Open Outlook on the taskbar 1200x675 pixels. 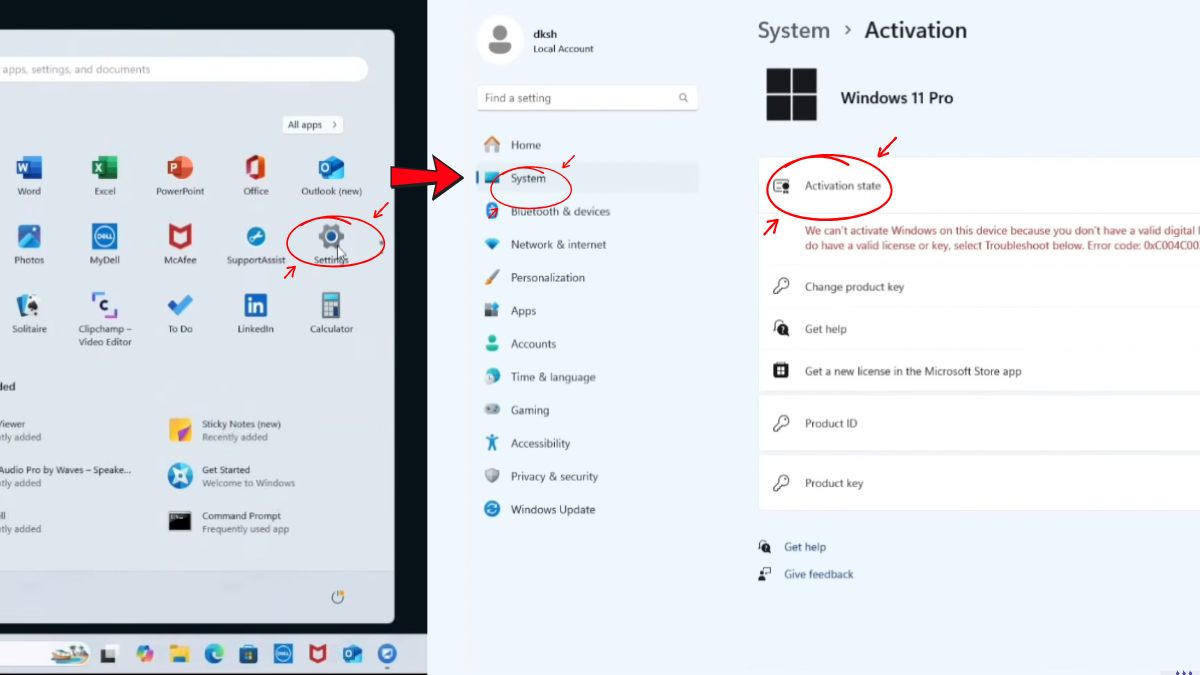click(x=352, y=654)
